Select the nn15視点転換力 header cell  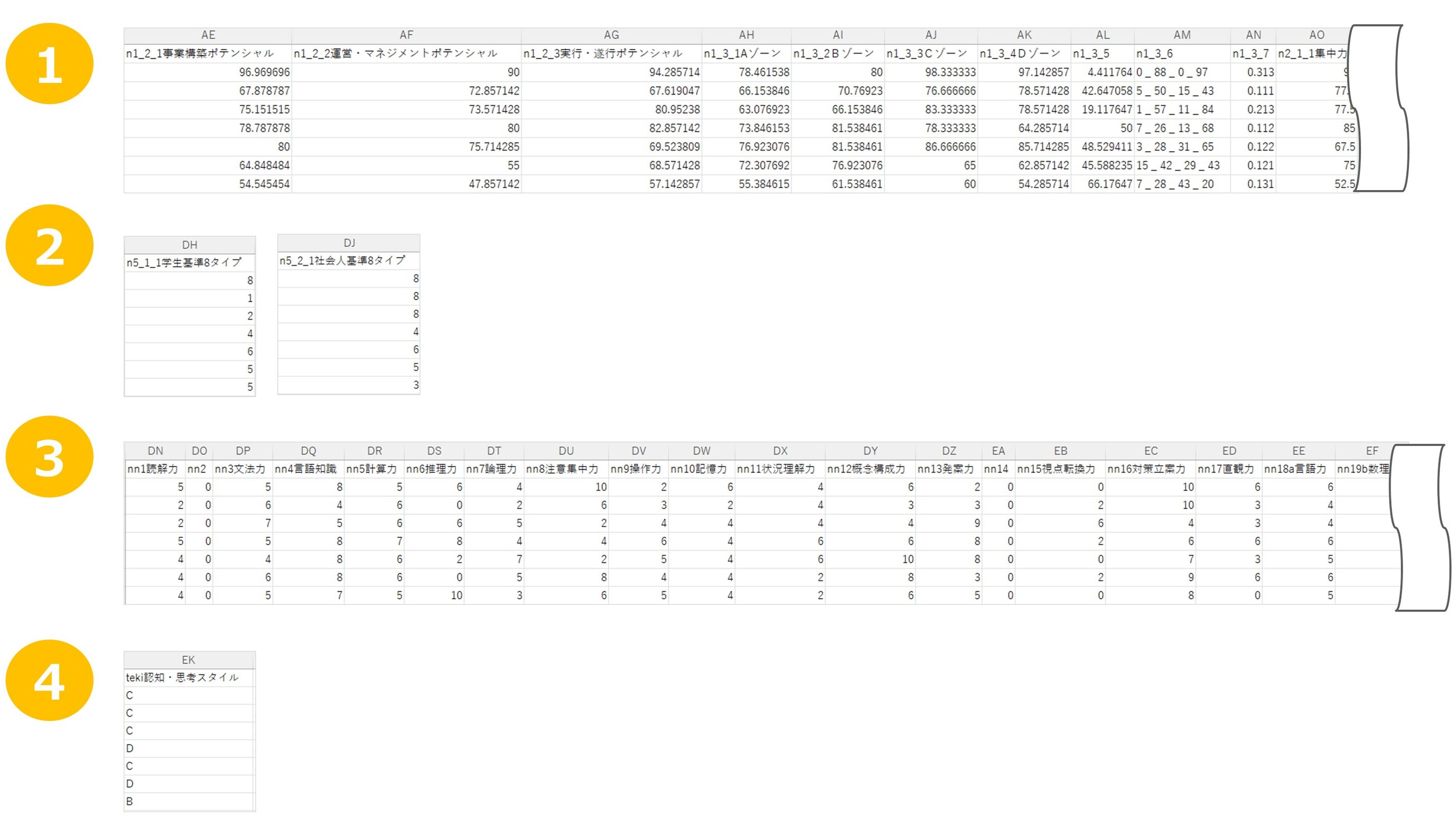click(x=1060, y=469)
